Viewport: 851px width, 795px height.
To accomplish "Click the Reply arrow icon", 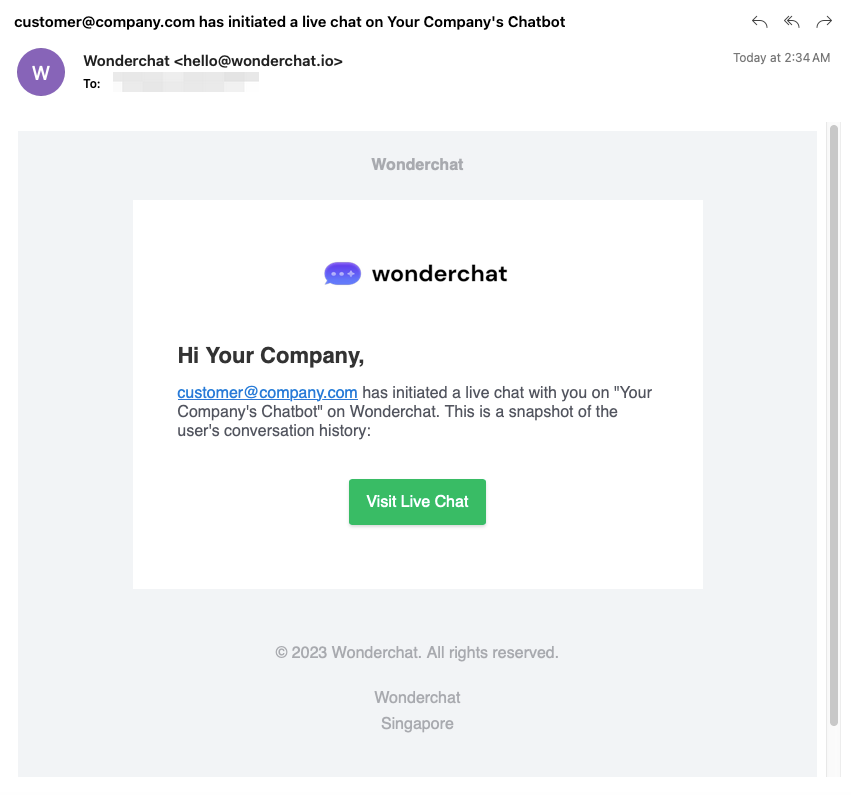I will 760,22.
